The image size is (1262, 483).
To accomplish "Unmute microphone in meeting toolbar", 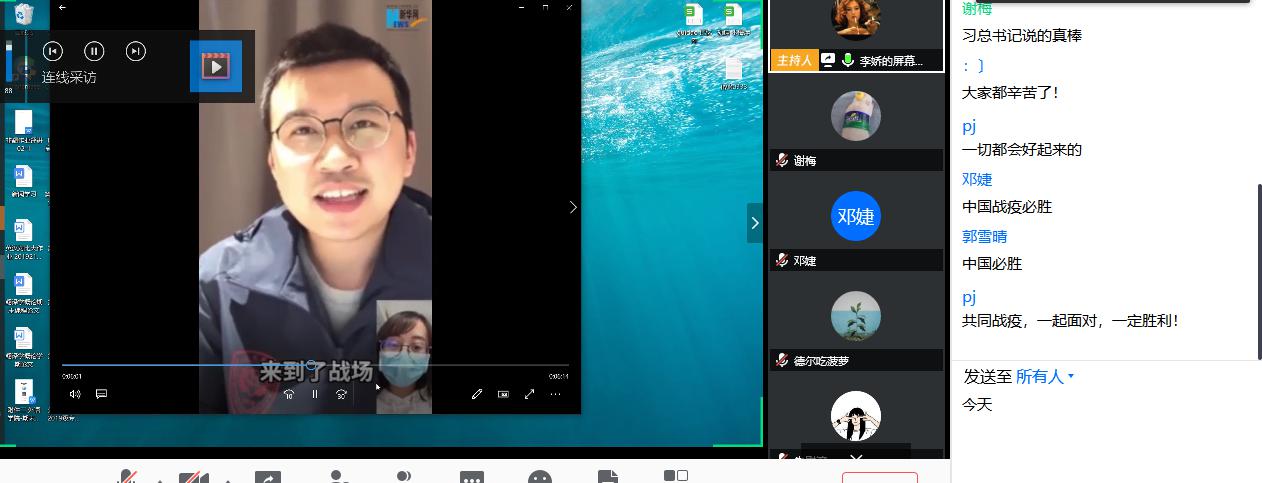I will (x=127, y=477).
